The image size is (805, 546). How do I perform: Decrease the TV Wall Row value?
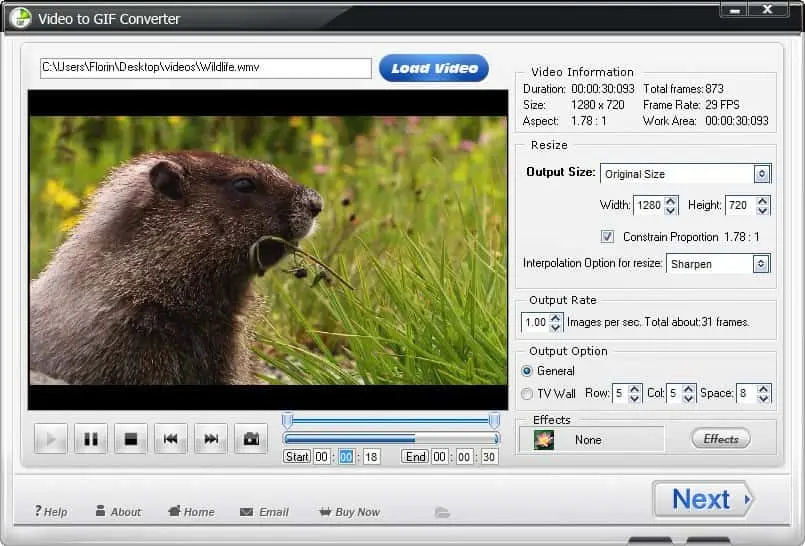coord(635,398)
